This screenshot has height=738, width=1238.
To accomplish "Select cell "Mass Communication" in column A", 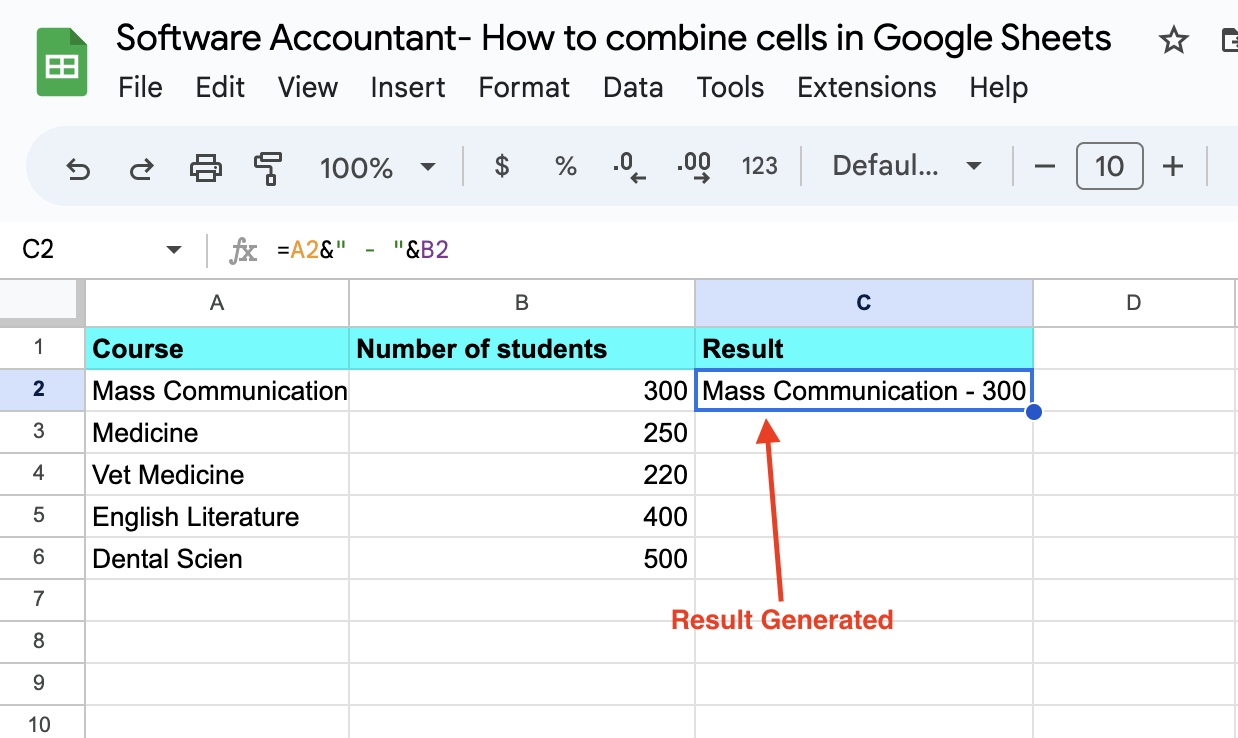I will 217,390.
